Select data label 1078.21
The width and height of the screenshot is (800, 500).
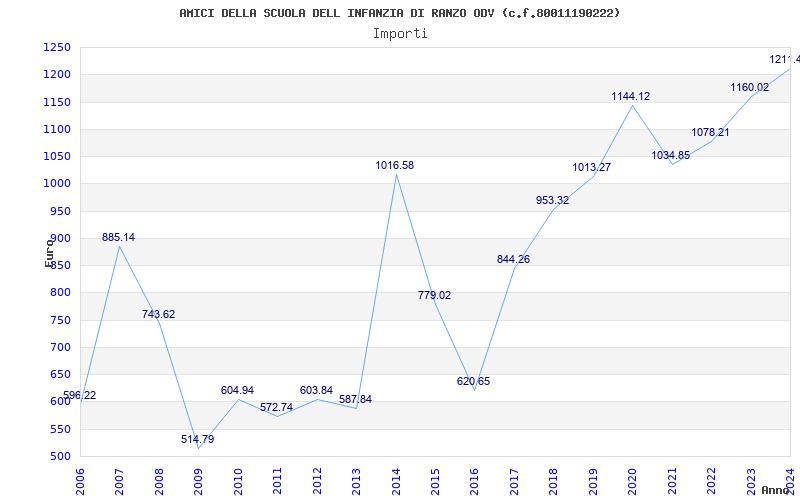click(710, 133)
